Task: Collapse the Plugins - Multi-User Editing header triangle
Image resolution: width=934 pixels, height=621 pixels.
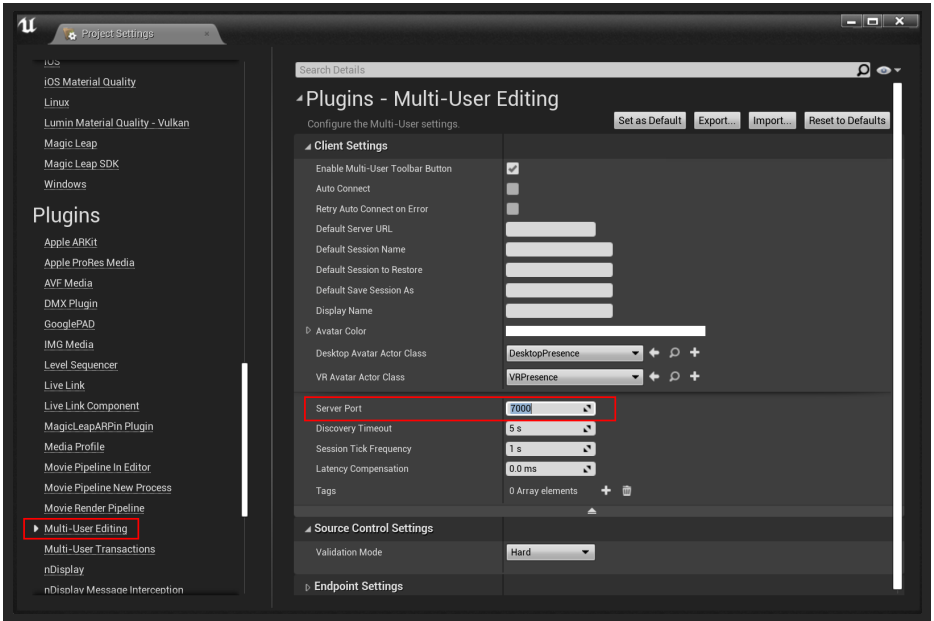Action: coord(300,99)
